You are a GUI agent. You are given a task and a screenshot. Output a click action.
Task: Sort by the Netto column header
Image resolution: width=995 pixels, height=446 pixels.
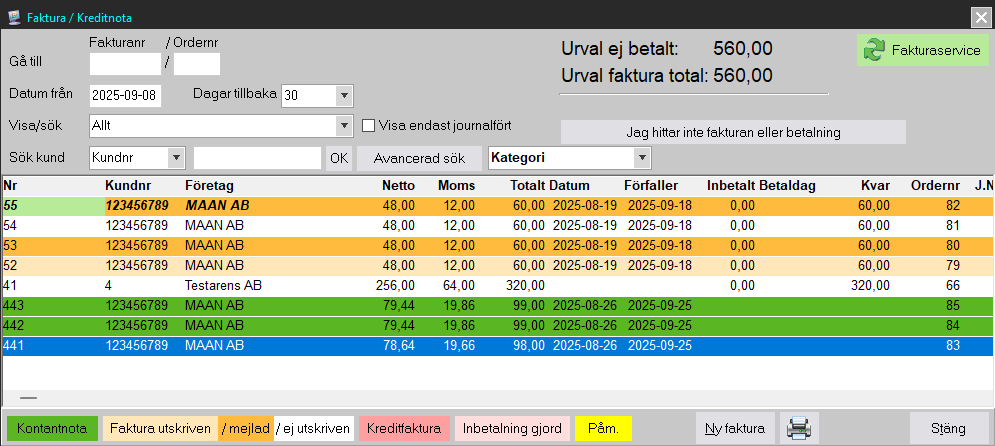pos(399,186)
